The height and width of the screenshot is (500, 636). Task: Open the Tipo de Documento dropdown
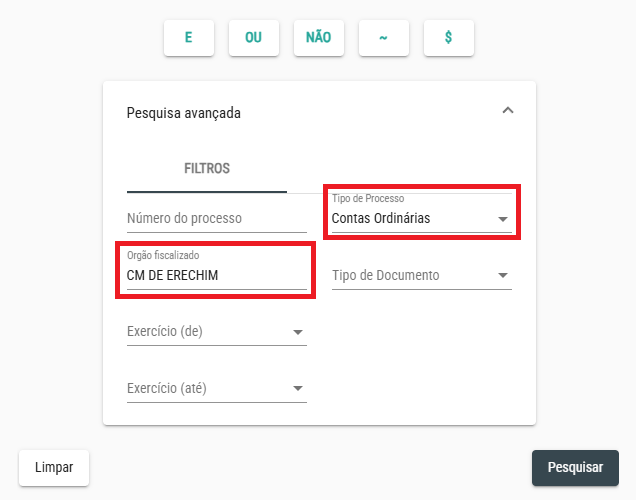pos(421,275)
